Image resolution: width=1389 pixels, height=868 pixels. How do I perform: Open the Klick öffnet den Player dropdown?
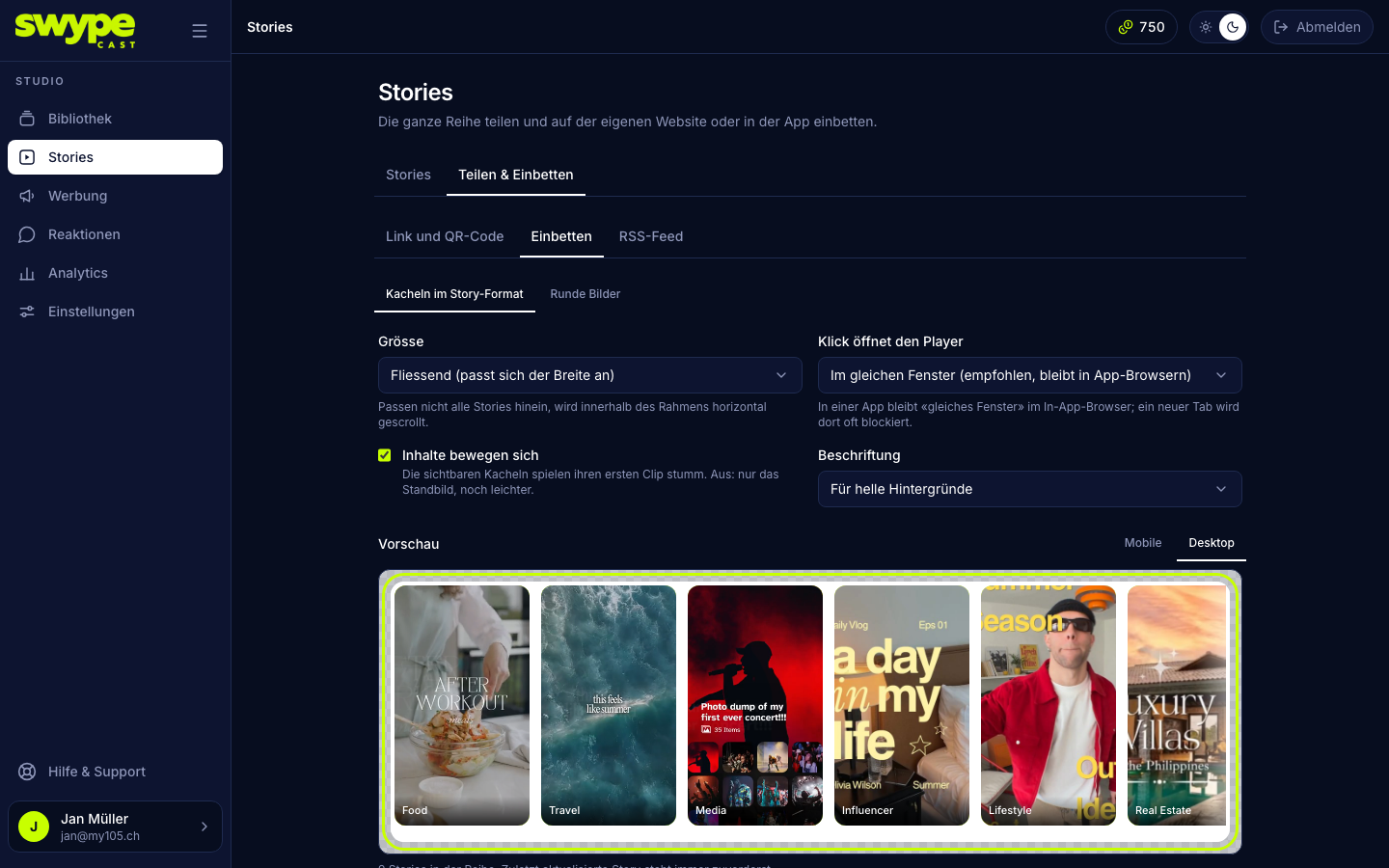[x=1030, y=375]
